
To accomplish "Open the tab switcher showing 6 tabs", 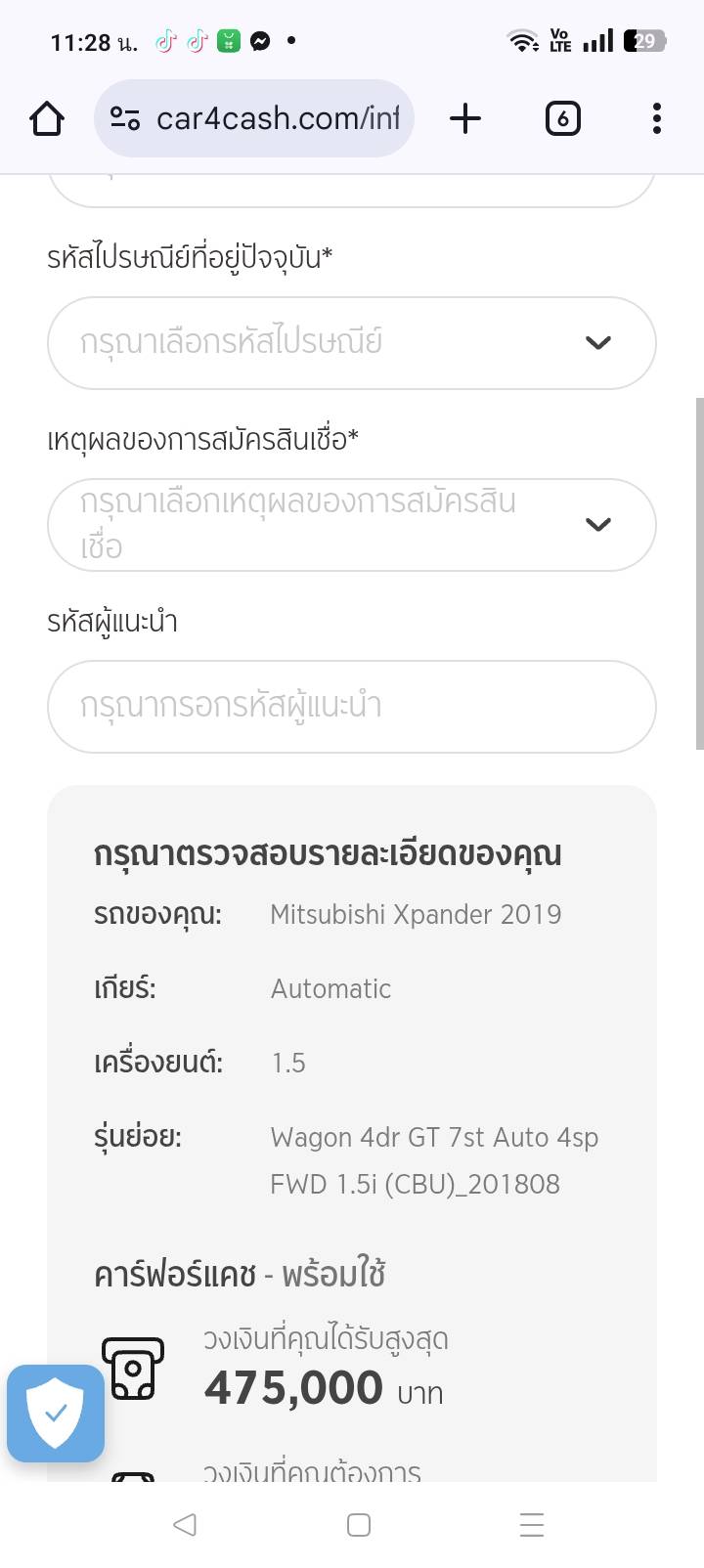I will 562,119.
